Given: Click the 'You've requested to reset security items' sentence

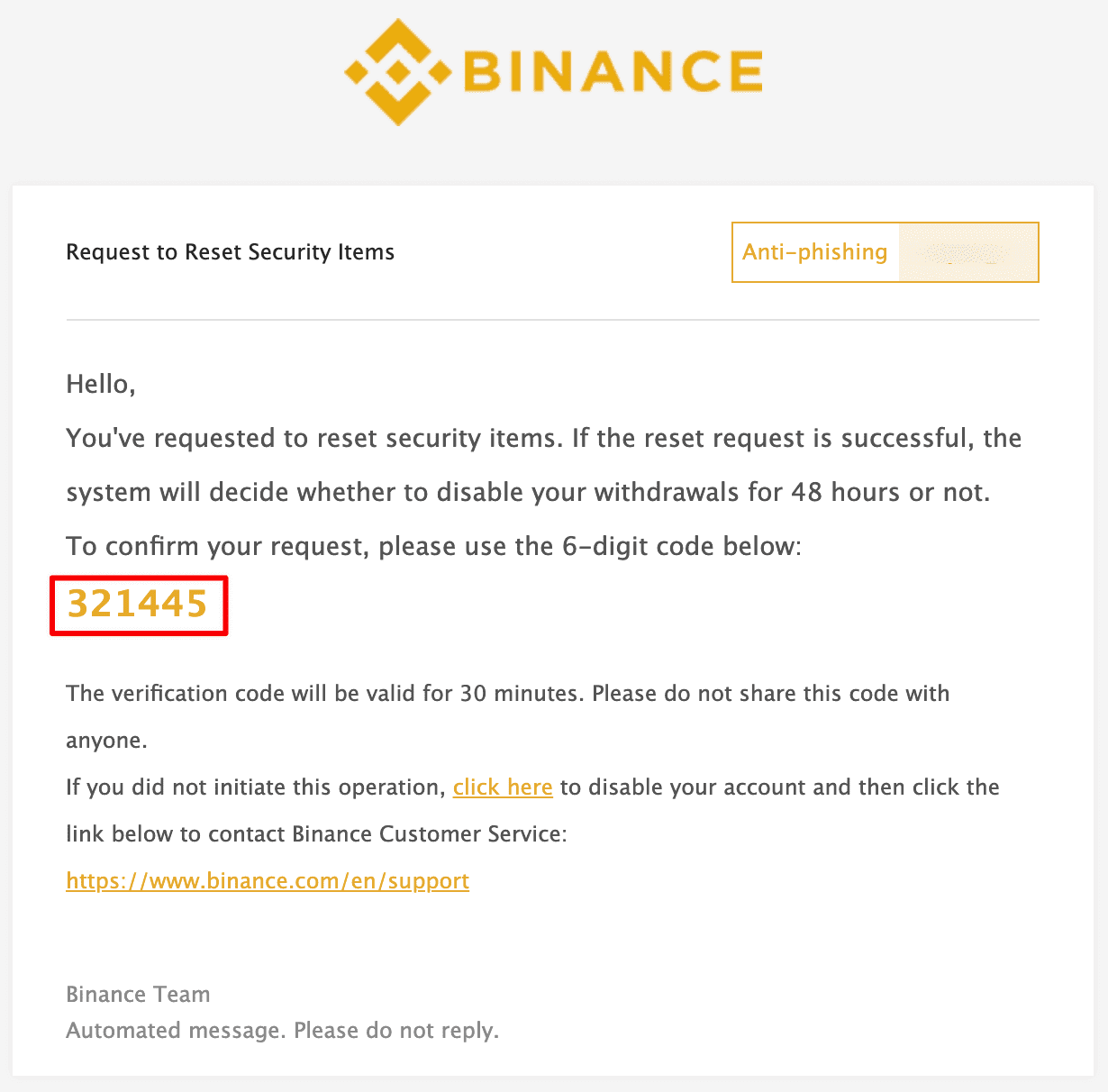Looking at the screenshot, I should pyautogui.click(x=315, y=439).
